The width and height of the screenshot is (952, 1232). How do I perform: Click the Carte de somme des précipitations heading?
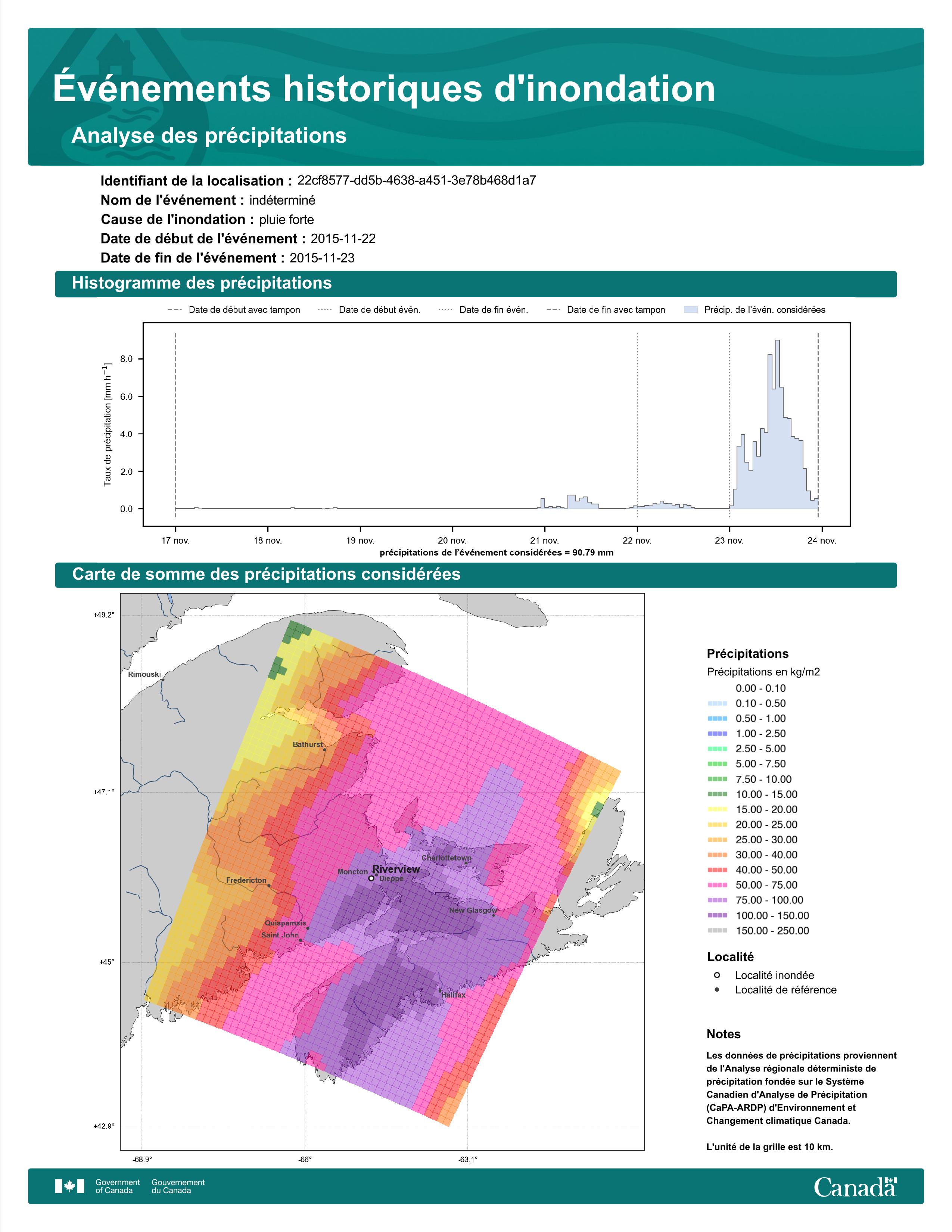[266, 574]
